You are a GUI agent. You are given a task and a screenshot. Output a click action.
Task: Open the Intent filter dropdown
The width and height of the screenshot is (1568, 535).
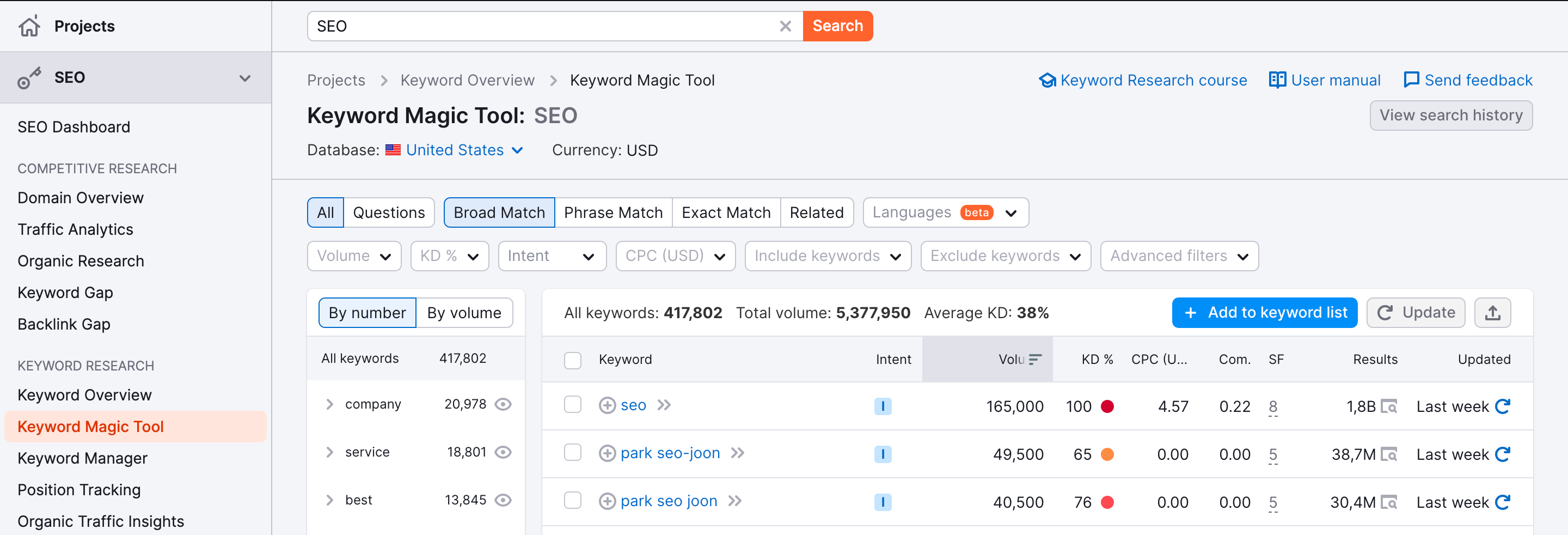[552, 256]
